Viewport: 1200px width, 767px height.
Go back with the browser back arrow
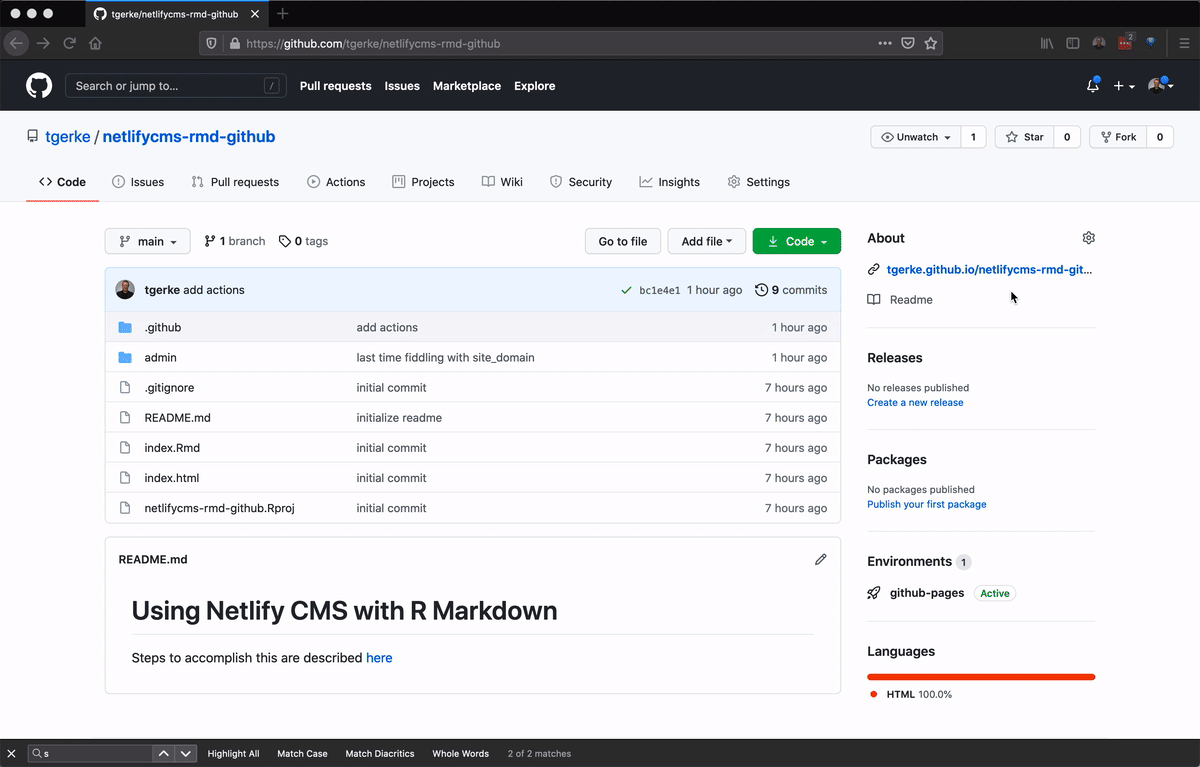[x=16, y=43]
